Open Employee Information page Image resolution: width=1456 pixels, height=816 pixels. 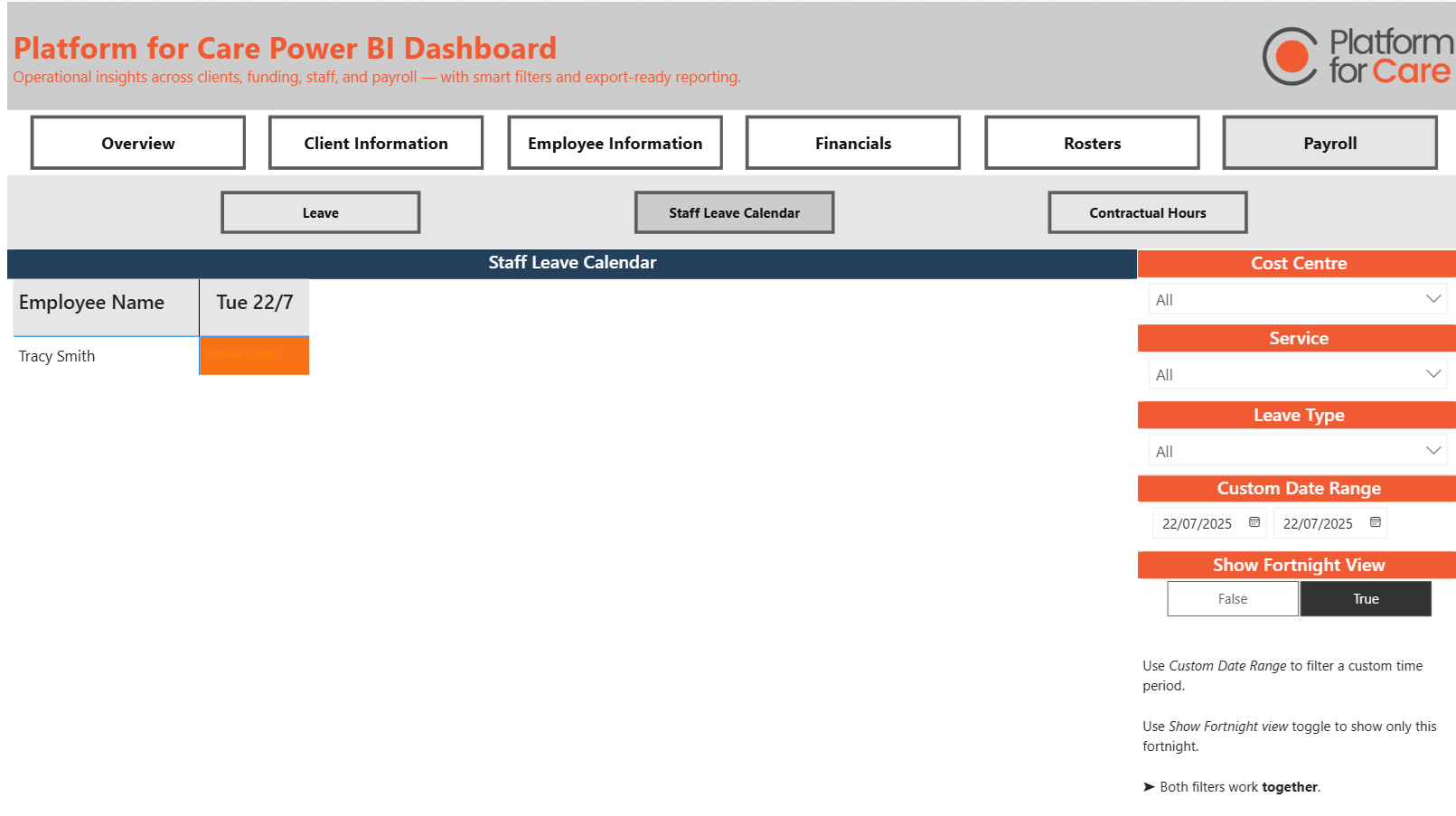click(615, 143)
